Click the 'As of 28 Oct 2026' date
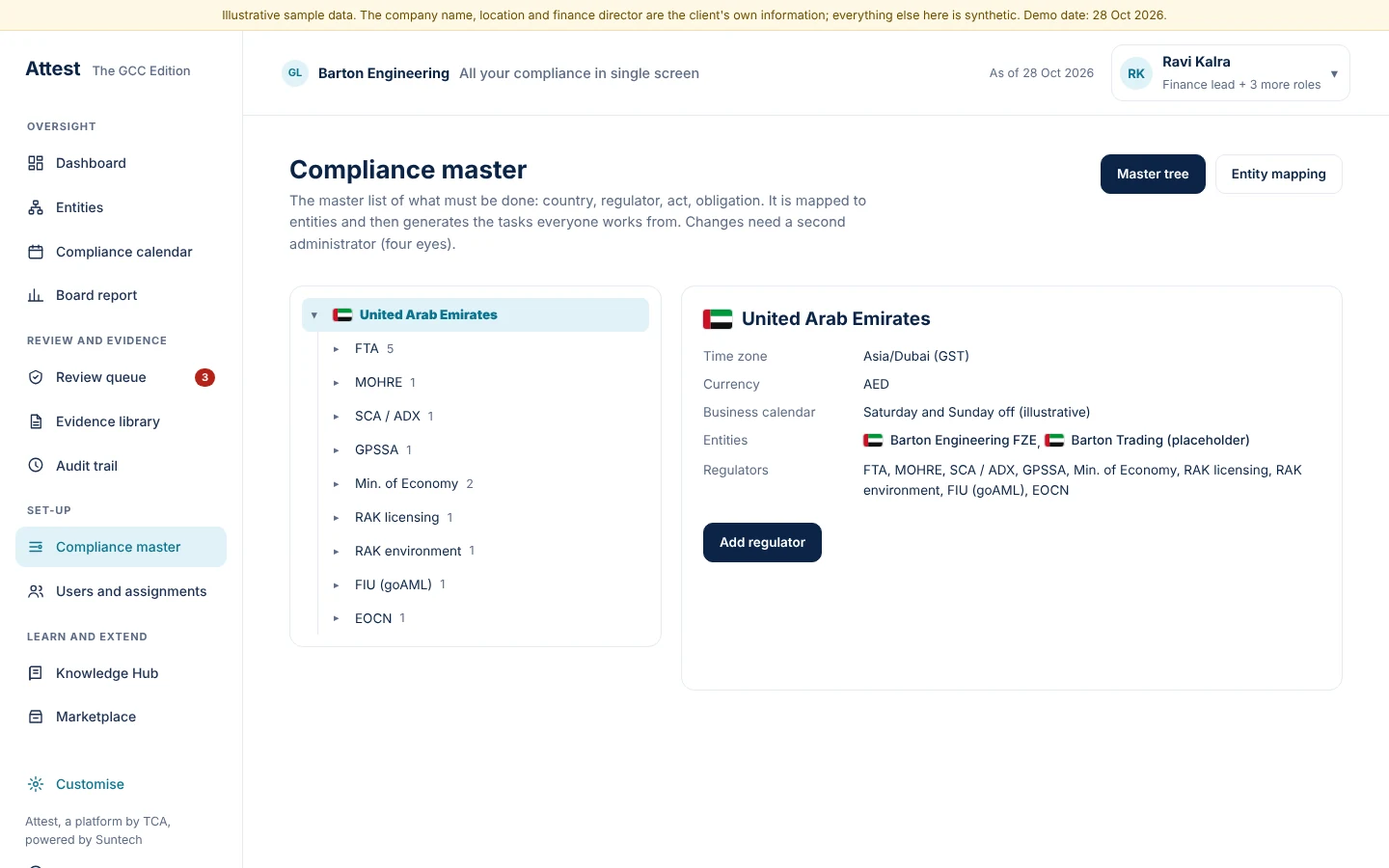Screen dimensions: 1389x868 pos(1042,73)
